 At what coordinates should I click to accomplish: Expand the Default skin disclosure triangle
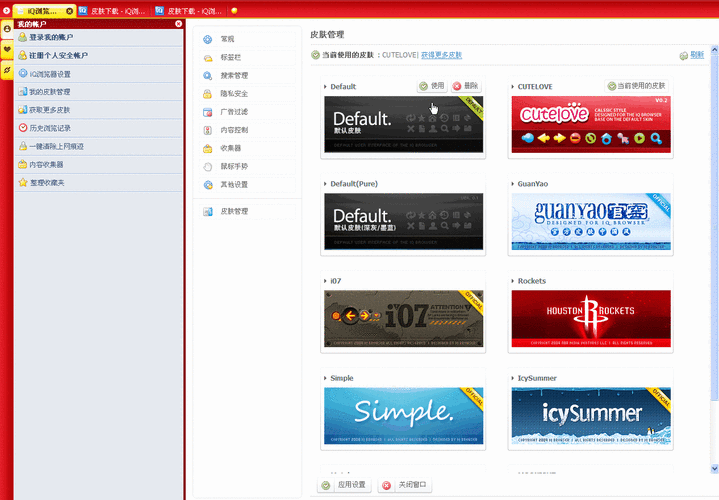pyautogui.click(x=326, y=87)
